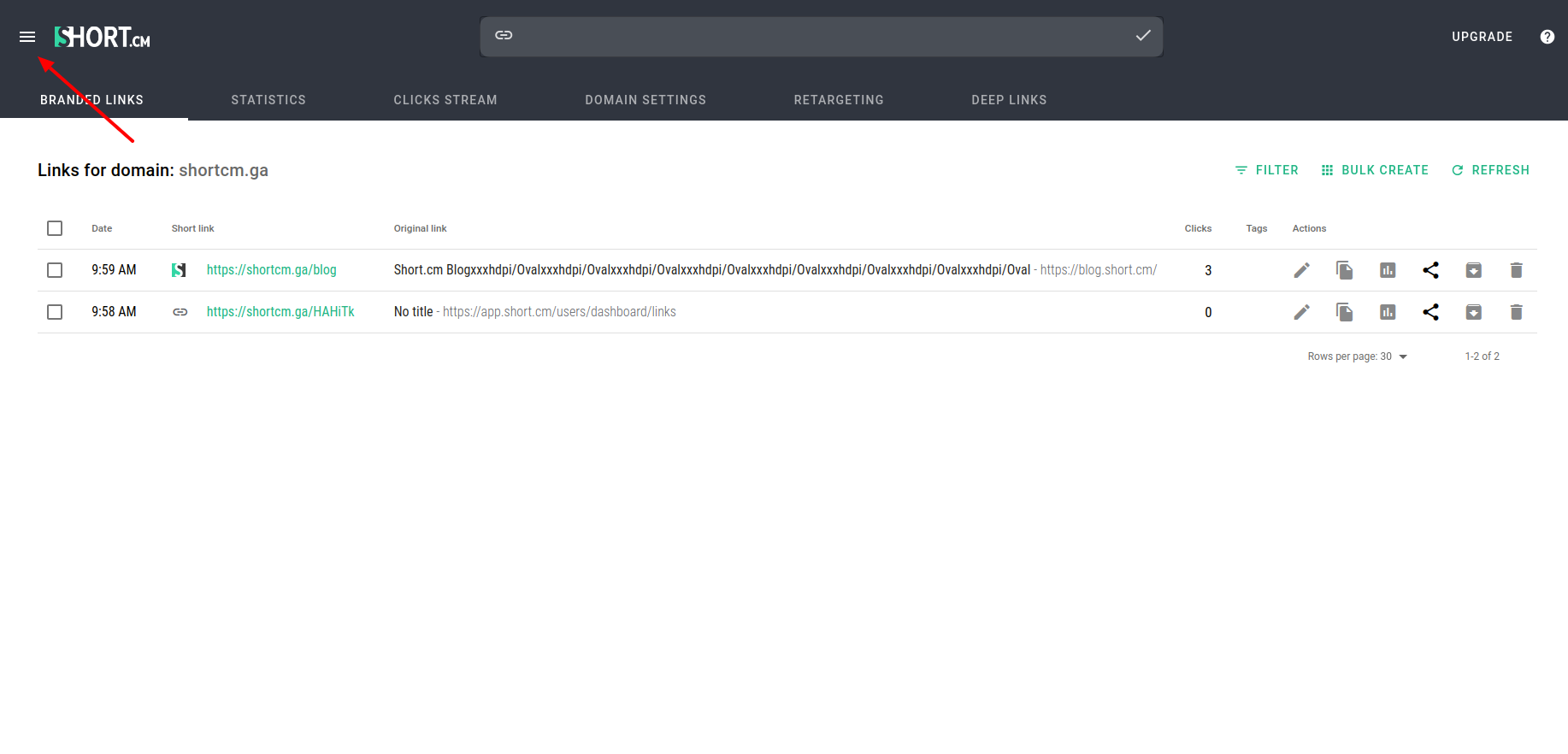Switch to the Branded Links tab
Image resolution: width=1568 pixels, height=754 pixels.
click(x=92, y=100)
